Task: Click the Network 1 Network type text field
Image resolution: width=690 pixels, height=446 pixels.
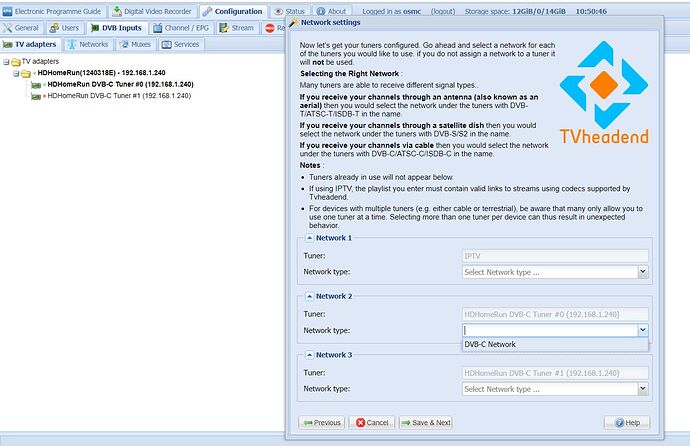Action: tap(550, 272)
